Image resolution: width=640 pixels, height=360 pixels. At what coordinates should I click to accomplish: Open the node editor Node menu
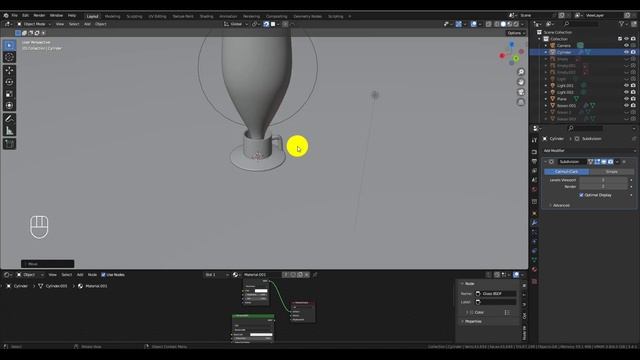pos(92,275)
